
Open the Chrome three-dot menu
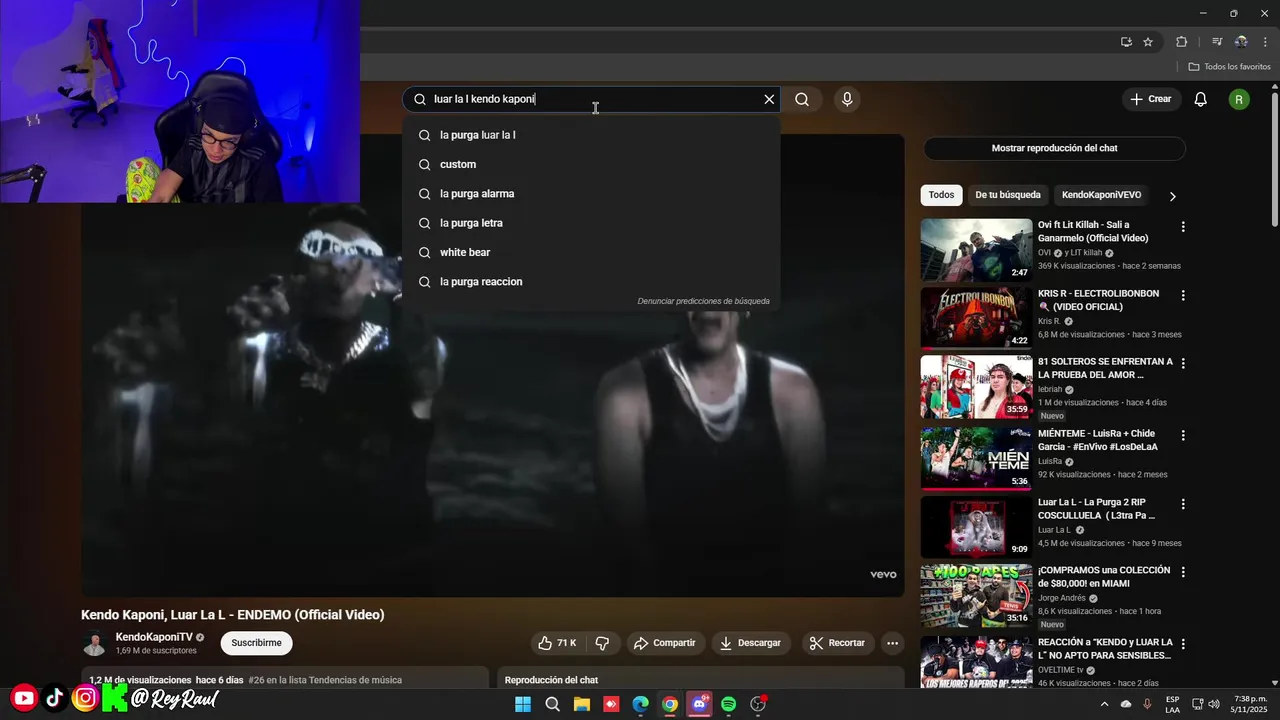click(1265, 42)
